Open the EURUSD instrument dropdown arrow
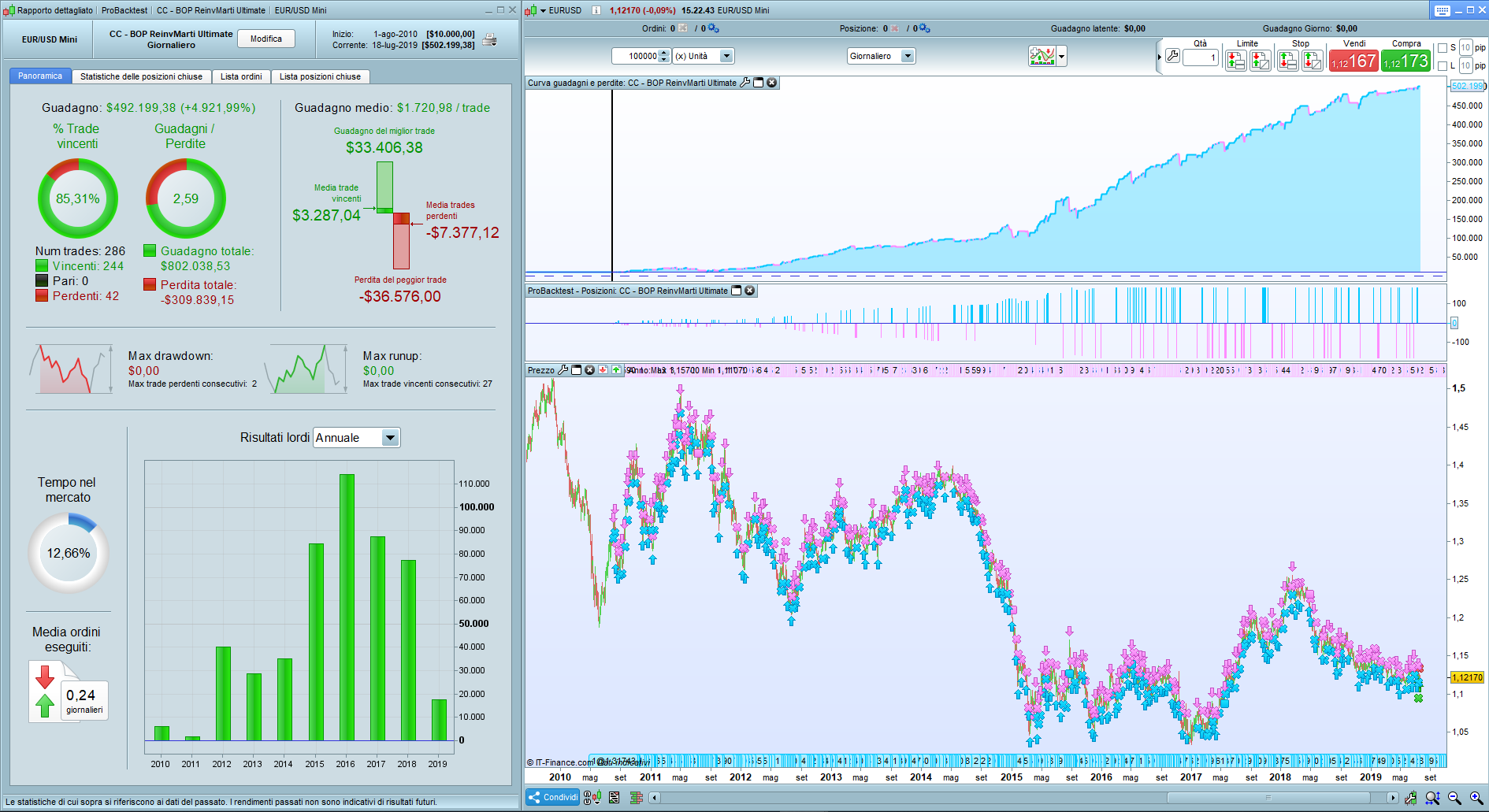 [543, 11]
